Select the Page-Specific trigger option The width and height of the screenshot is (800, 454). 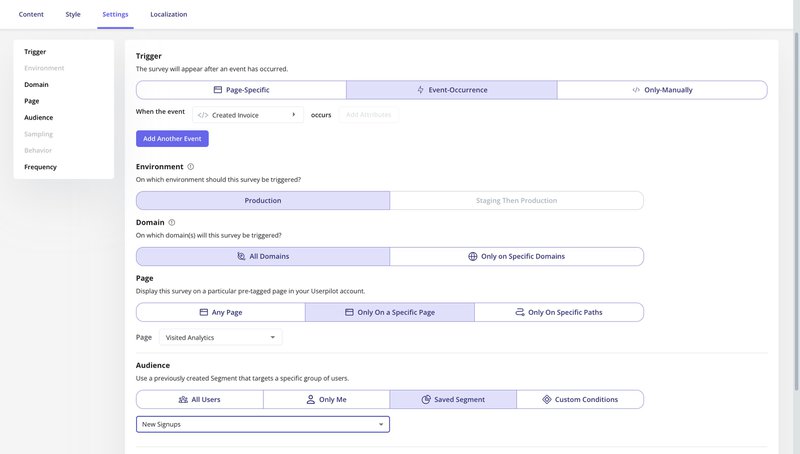click(x=241, y=90)
